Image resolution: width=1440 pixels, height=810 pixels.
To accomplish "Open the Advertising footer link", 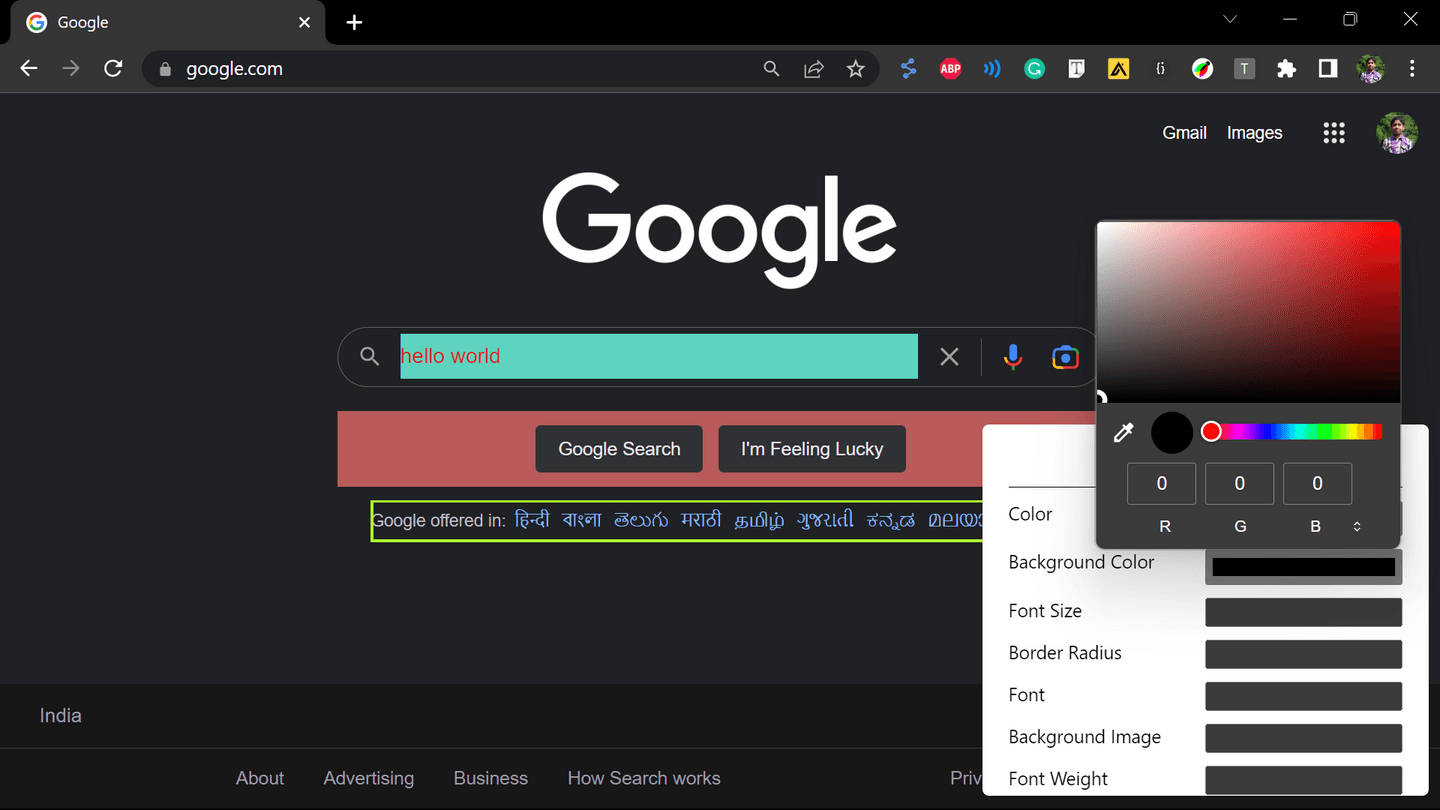I will [x=369, y=778].
